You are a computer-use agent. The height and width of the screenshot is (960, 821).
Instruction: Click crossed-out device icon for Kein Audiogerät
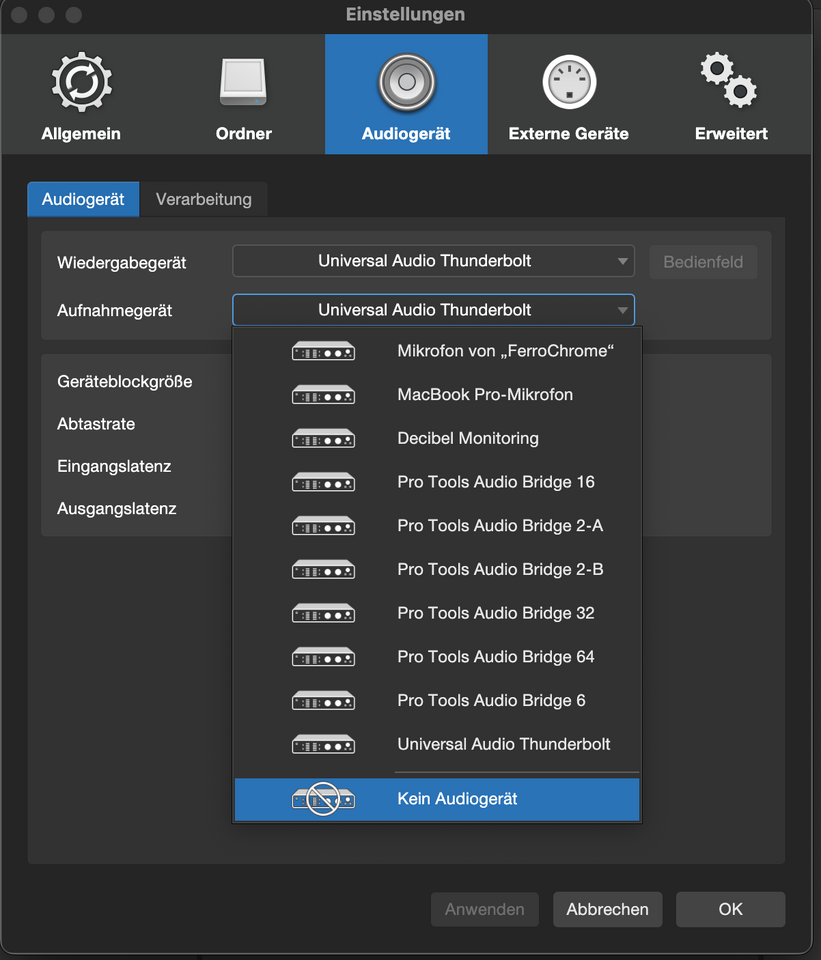click(x=323, y=799)
